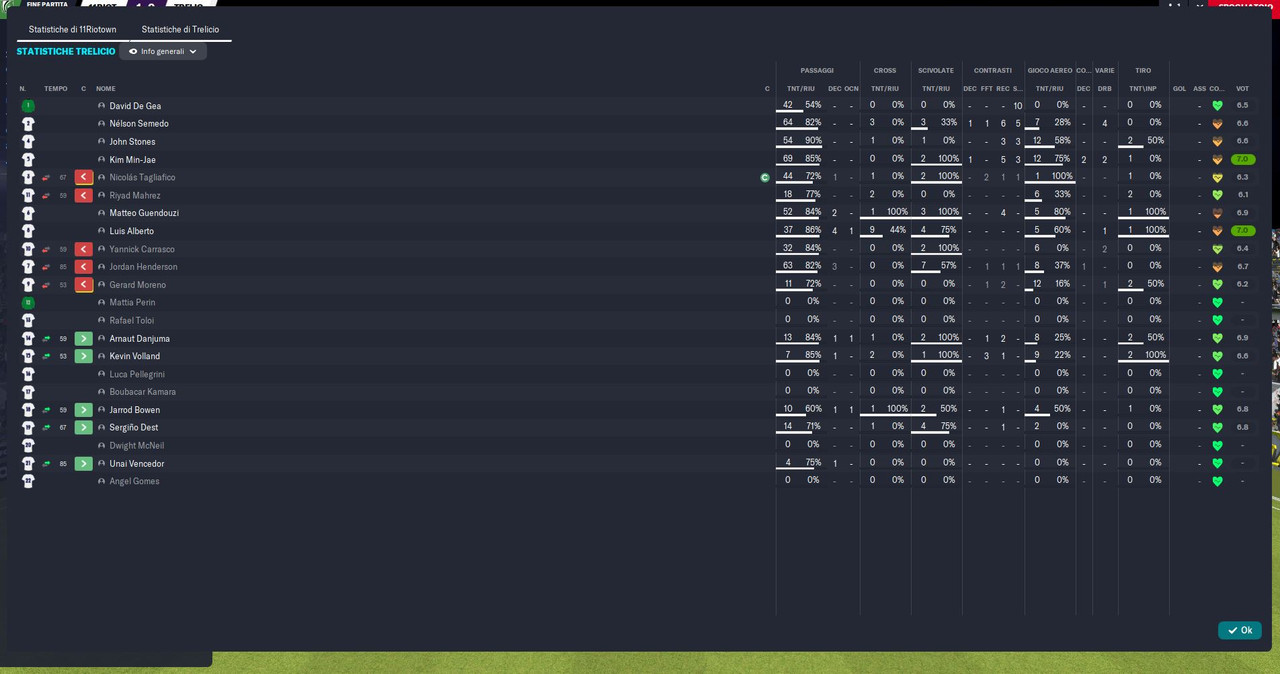Click the captain badge in Tagliafico's row
This screenshot has height=674, width=1280.
[x=765, y=177]
